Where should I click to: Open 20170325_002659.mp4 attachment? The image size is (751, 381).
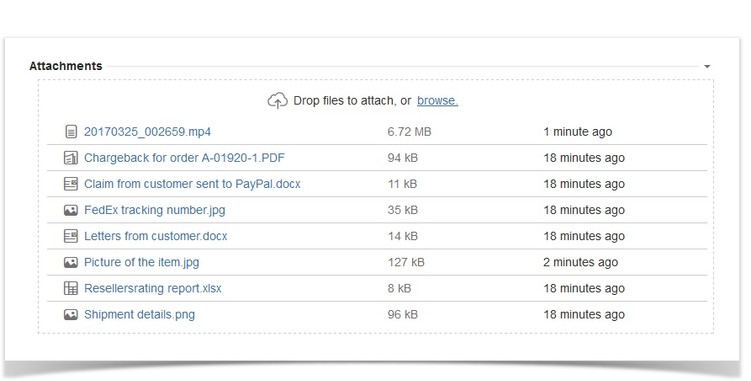(x=148, y=132)
